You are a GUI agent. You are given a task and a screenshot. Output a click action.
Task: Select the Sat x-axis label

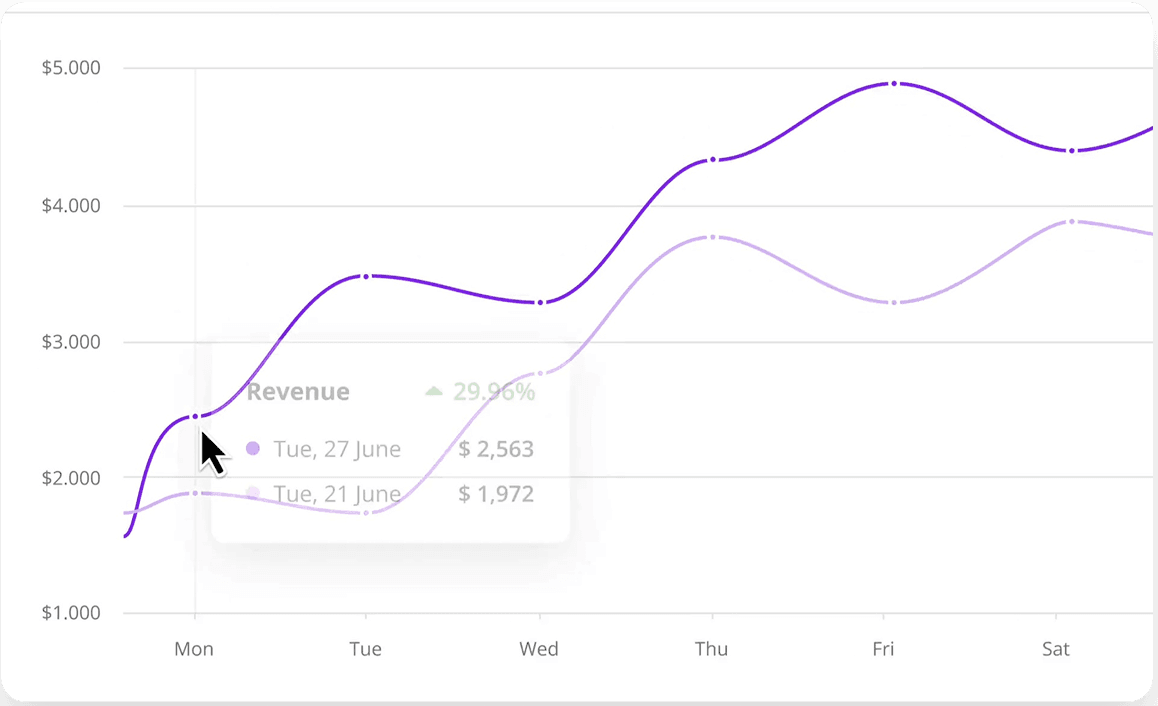pos(1056,649)
